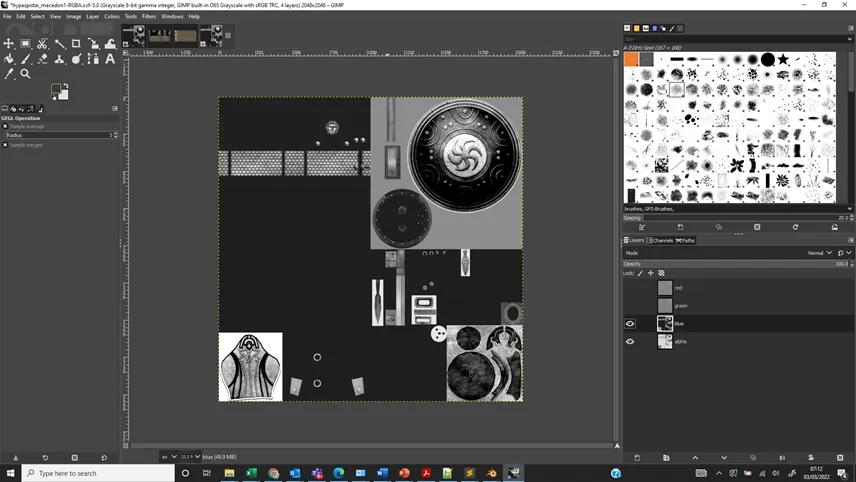The image size is (856, 482).
Task: Select the Warp Transform tool
Action: [x=110, y=43]
